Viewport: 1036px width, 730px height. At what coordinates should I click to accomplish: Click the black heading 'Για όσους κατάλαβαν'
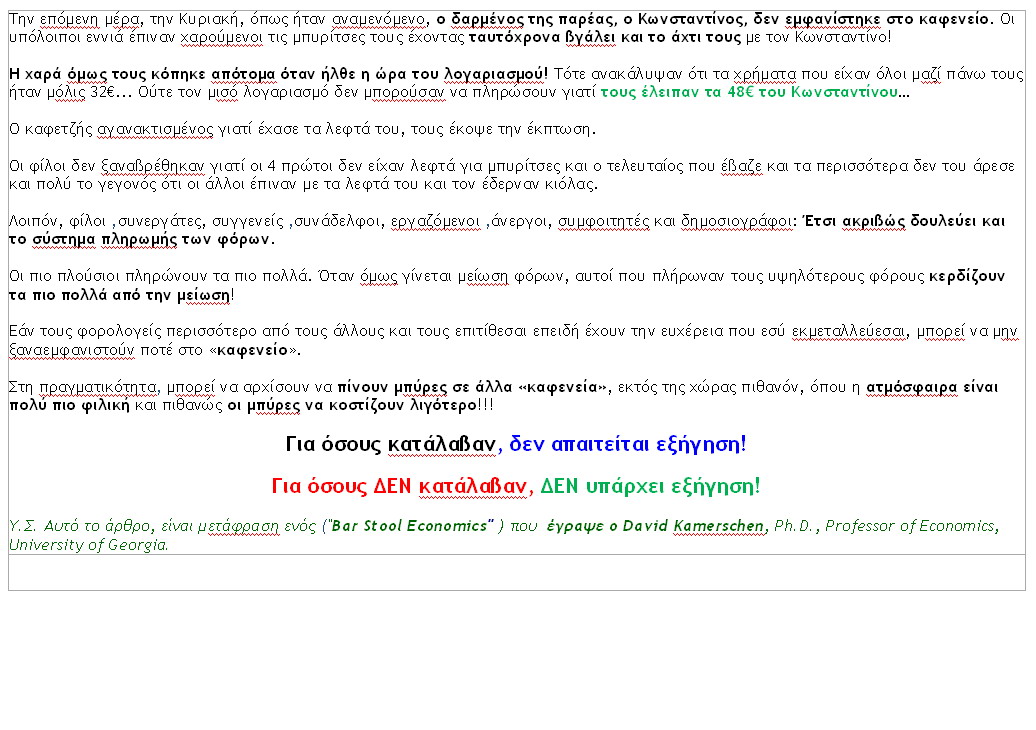pyautogui.click(x=390, y=444)
